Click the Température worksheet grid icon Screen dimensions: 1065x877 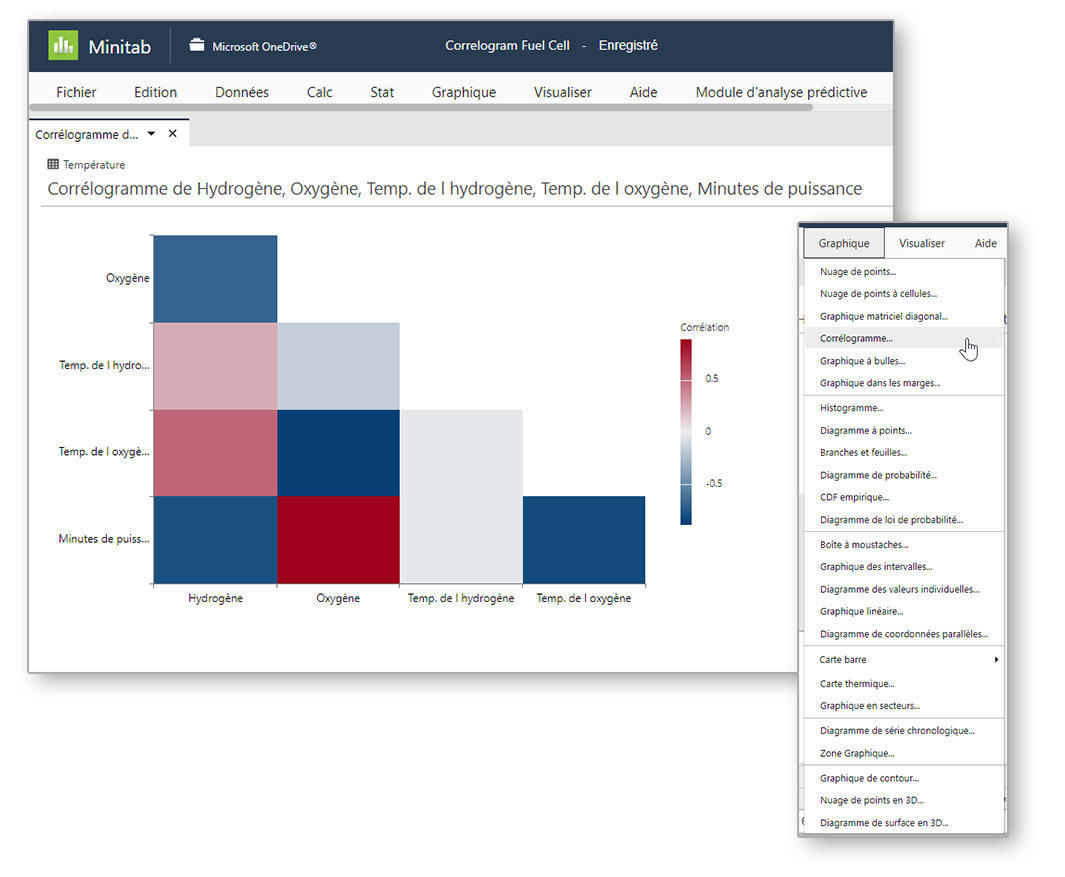tap(53, 165)
